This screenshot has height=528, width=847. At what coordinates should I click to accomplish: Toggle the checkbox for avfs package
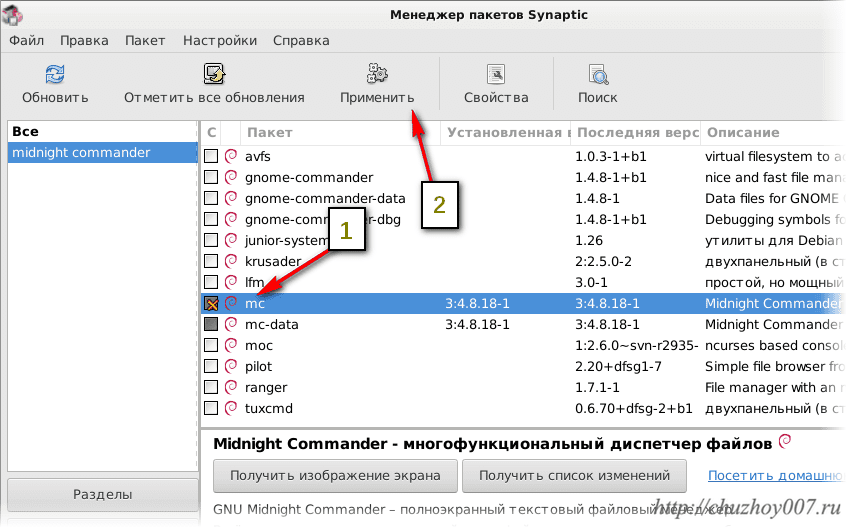tap(211, 157)
